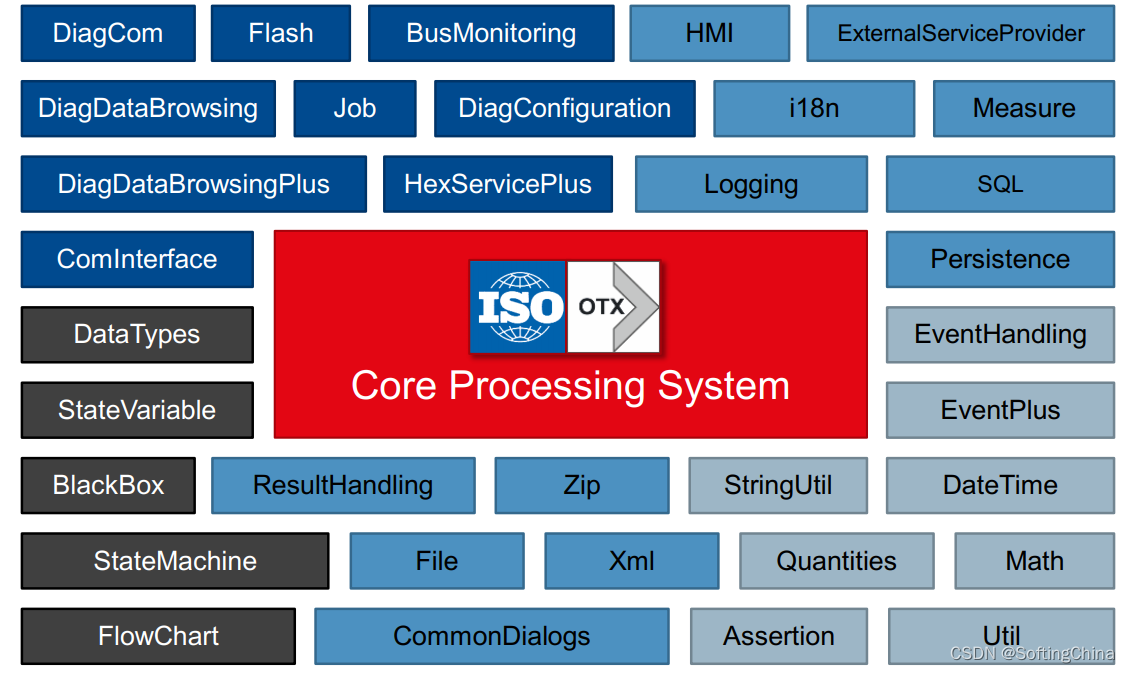The image size is (1130, 673).
Task: Click the CSDN @SoftingChina watermark
Action: 1032,654
